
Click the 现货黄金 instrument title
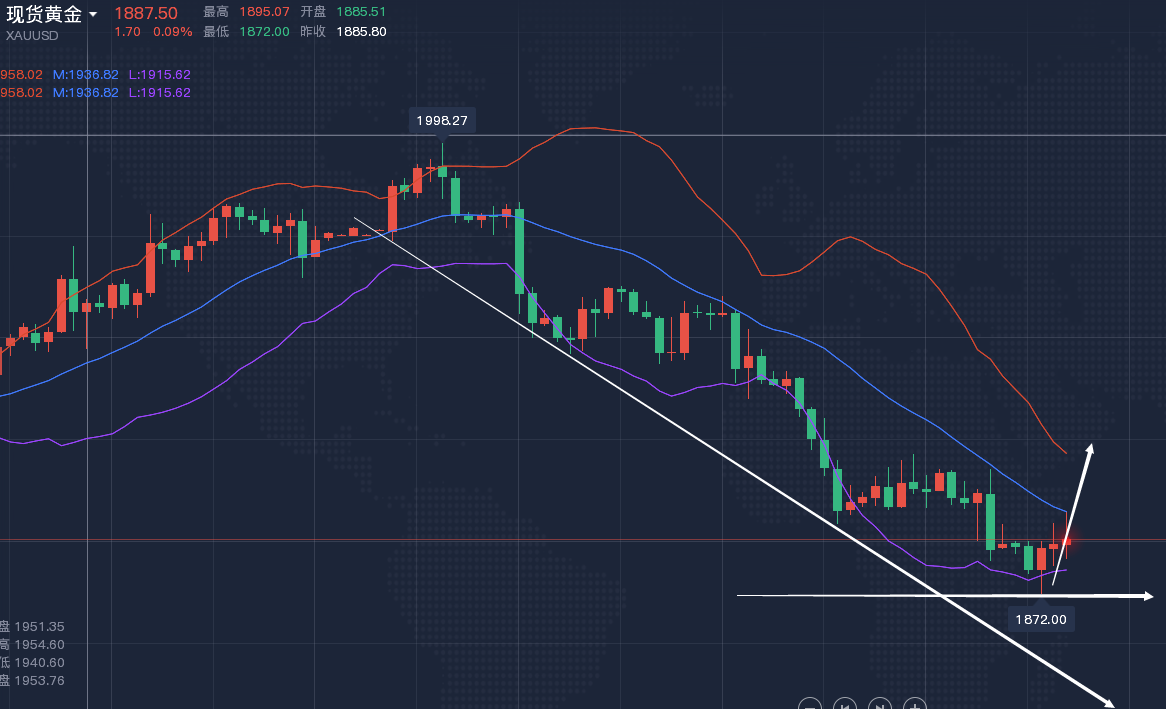[44, 14]
